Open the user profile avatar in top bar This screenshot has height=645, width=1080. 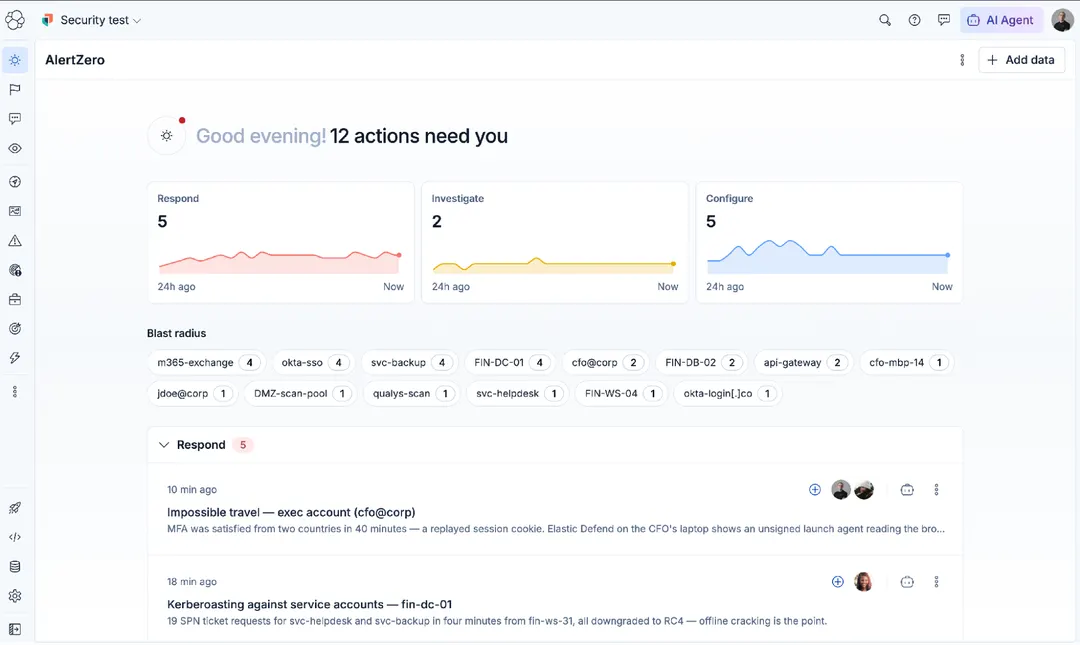(1062, 20)
